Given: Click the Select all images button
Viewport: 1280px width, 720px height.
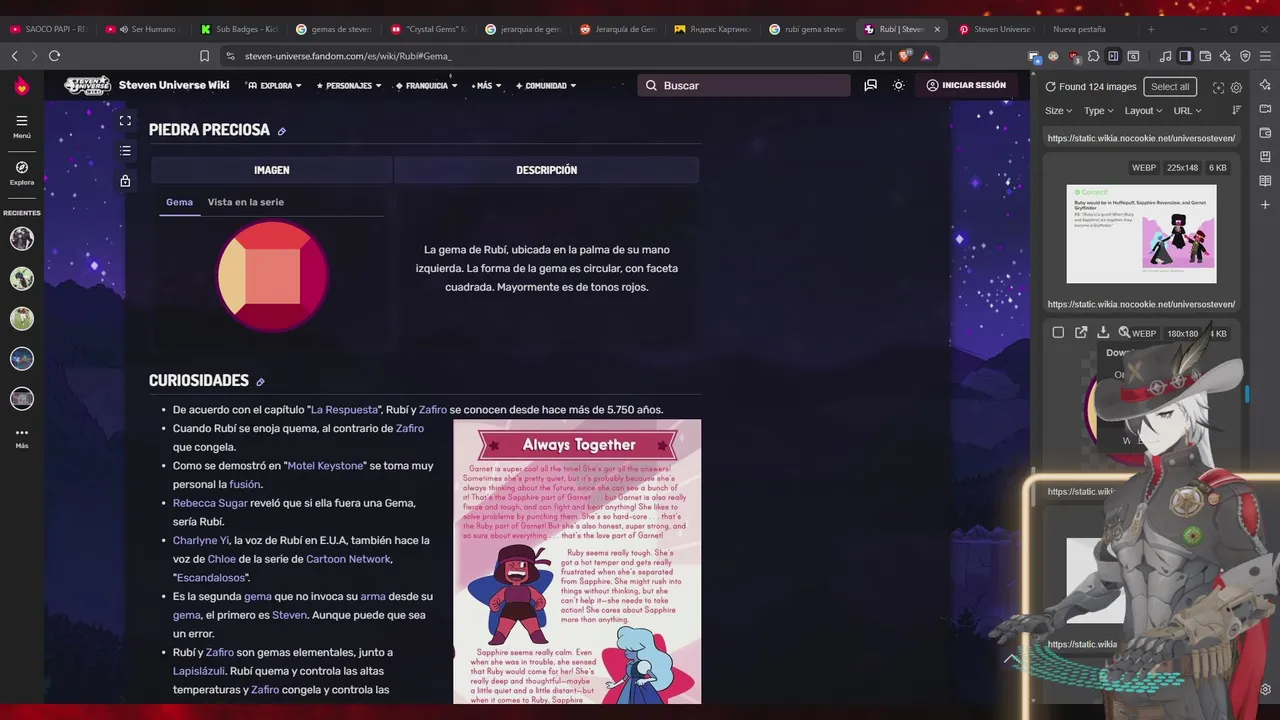Looking at the screenshot, I should point(1170,87).
